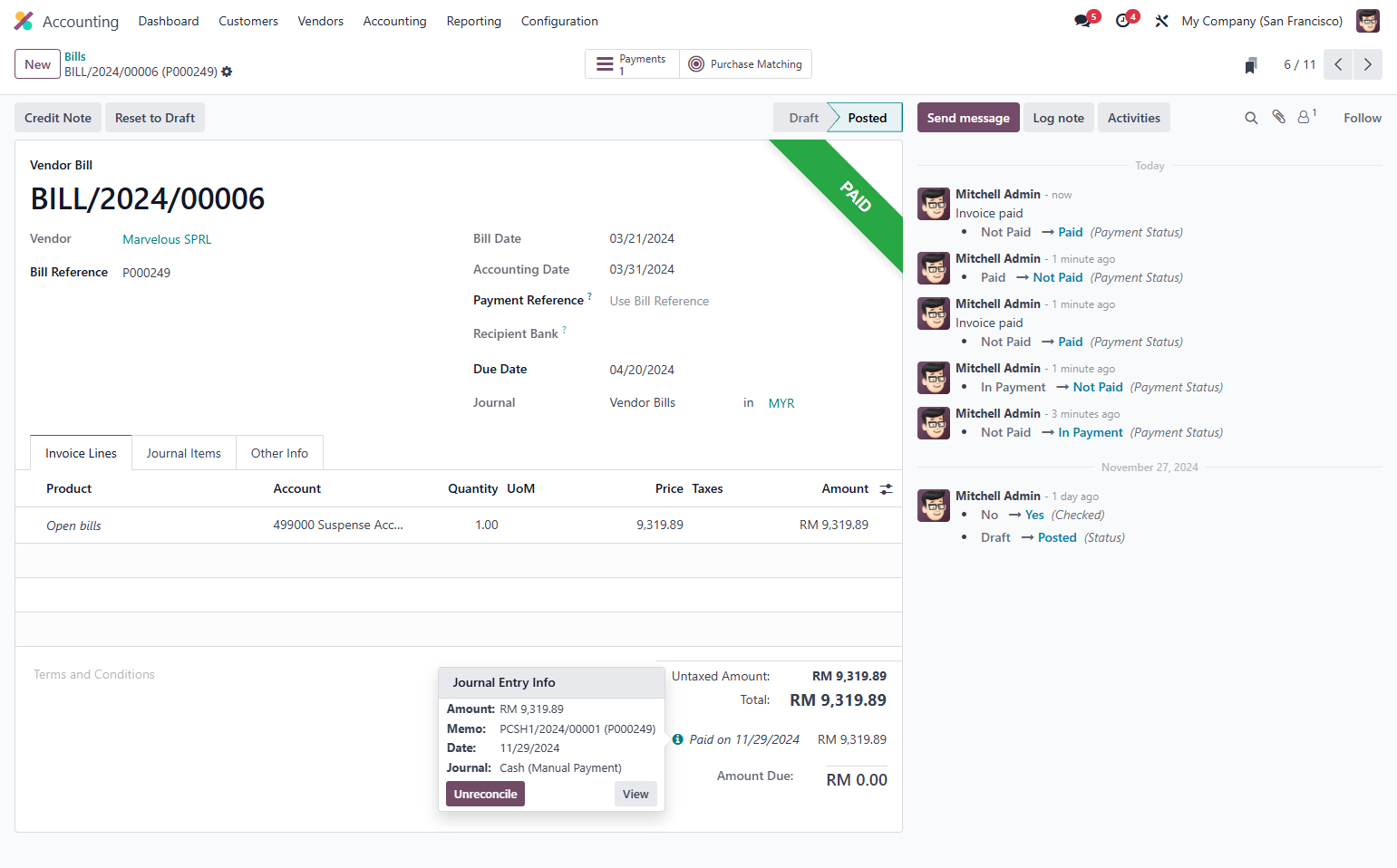Click the bookmark icon near pager
The width and height of the screenshot is (1397, 868).
pos(1251,64)
